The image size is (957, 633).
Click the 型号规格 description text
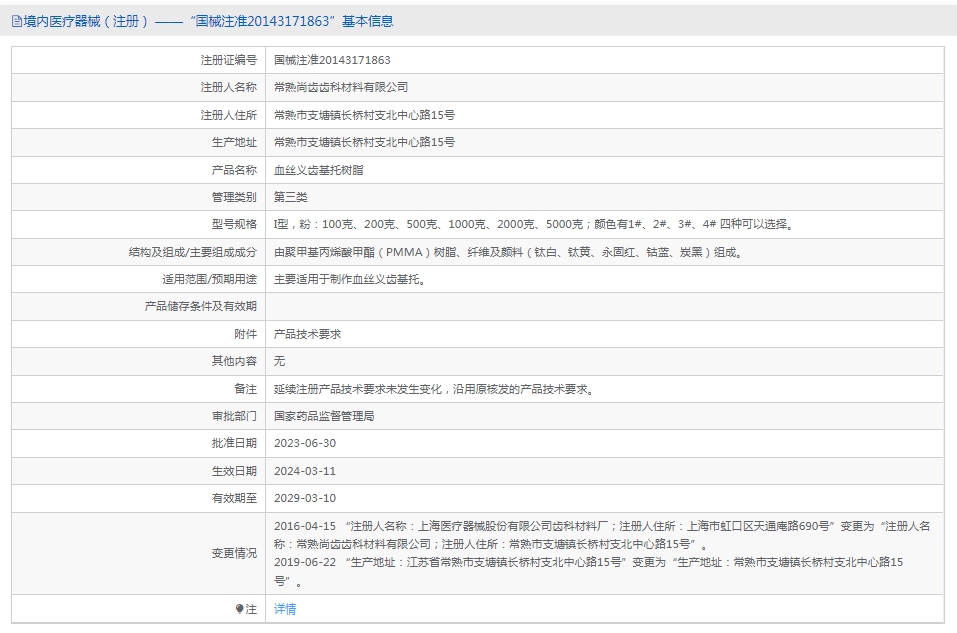point(535,224)
